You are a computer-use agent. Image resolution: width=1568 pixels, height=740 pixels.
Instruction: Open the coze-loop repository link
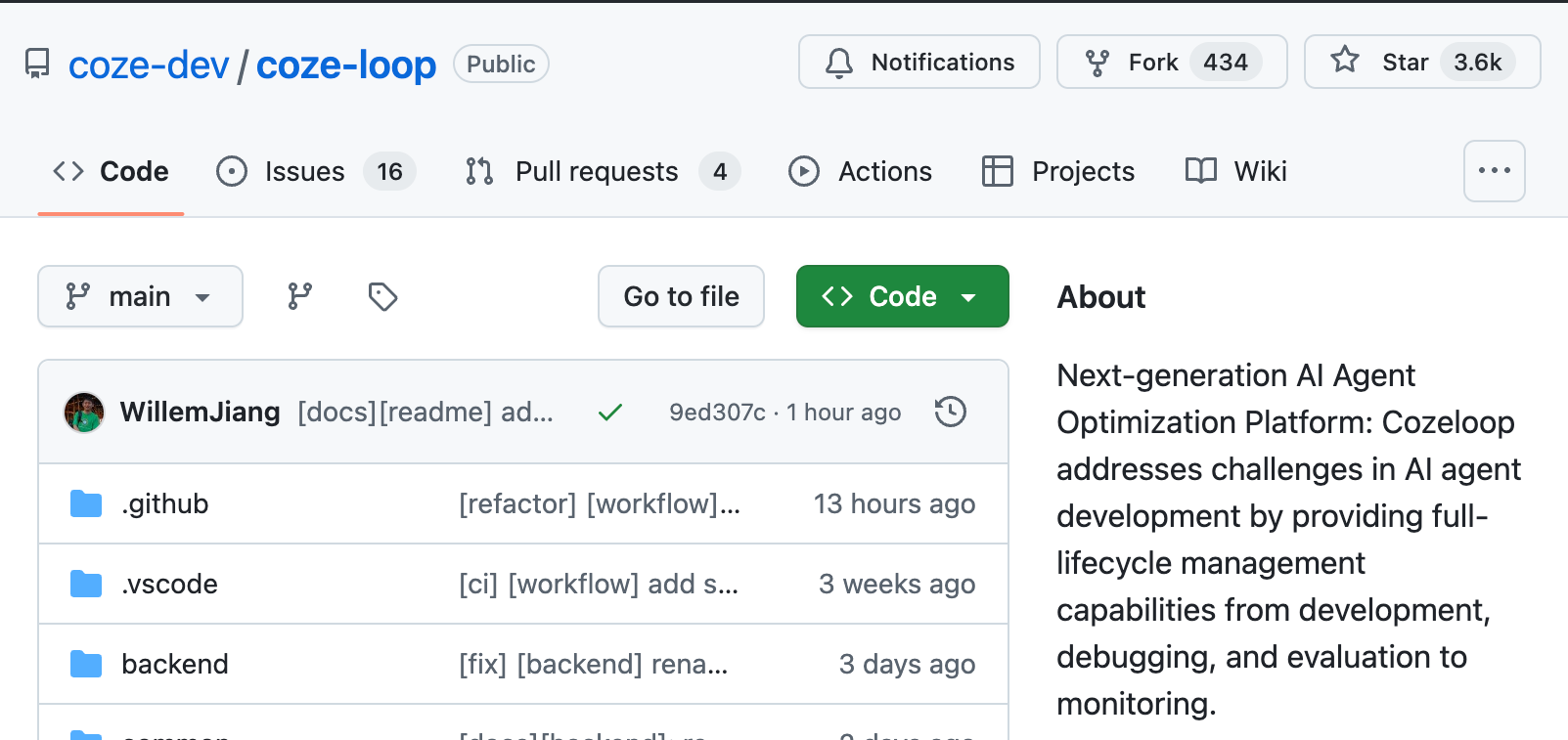point(346,65)
